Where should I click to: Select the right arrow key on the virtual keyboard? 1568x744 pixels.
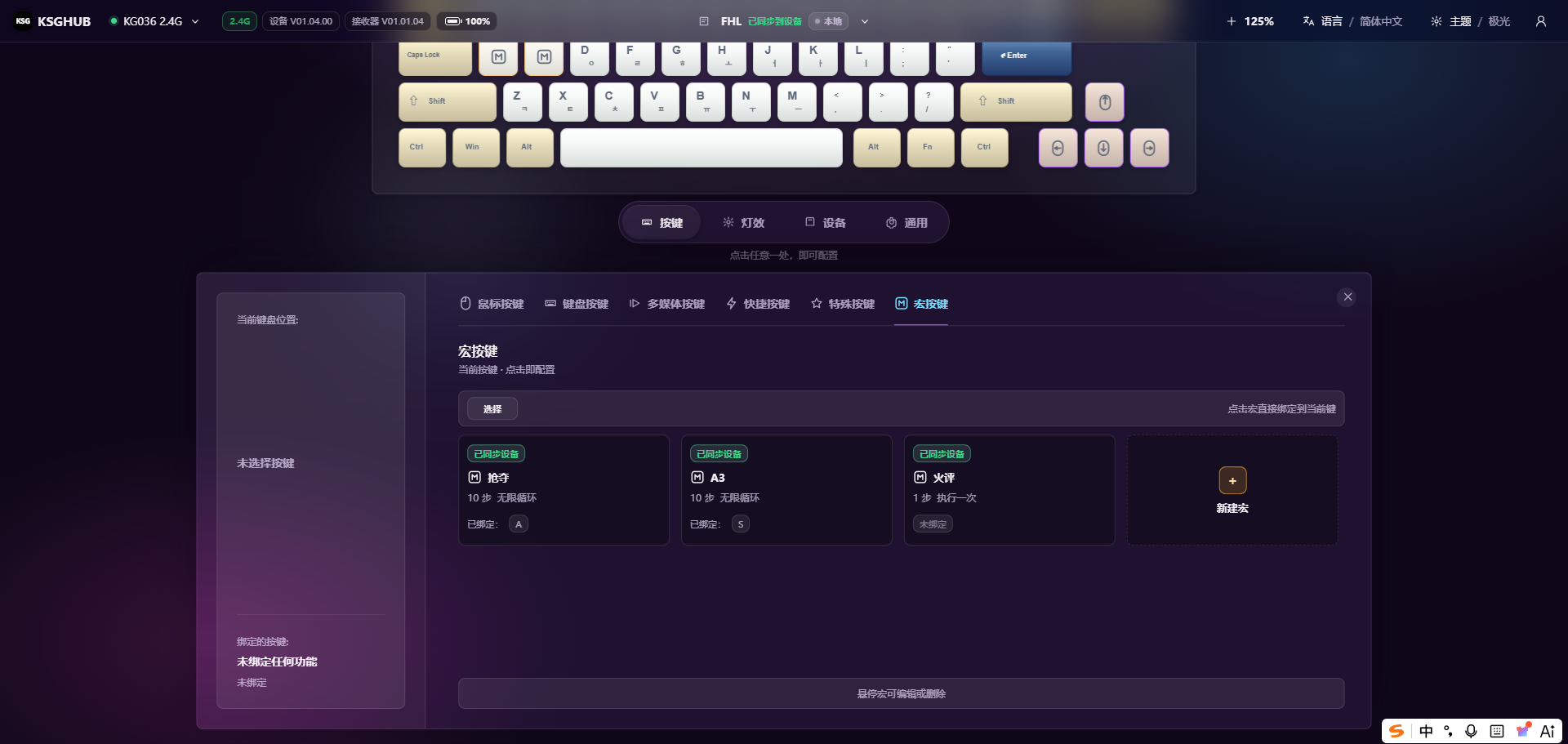tap(1150, 148)
